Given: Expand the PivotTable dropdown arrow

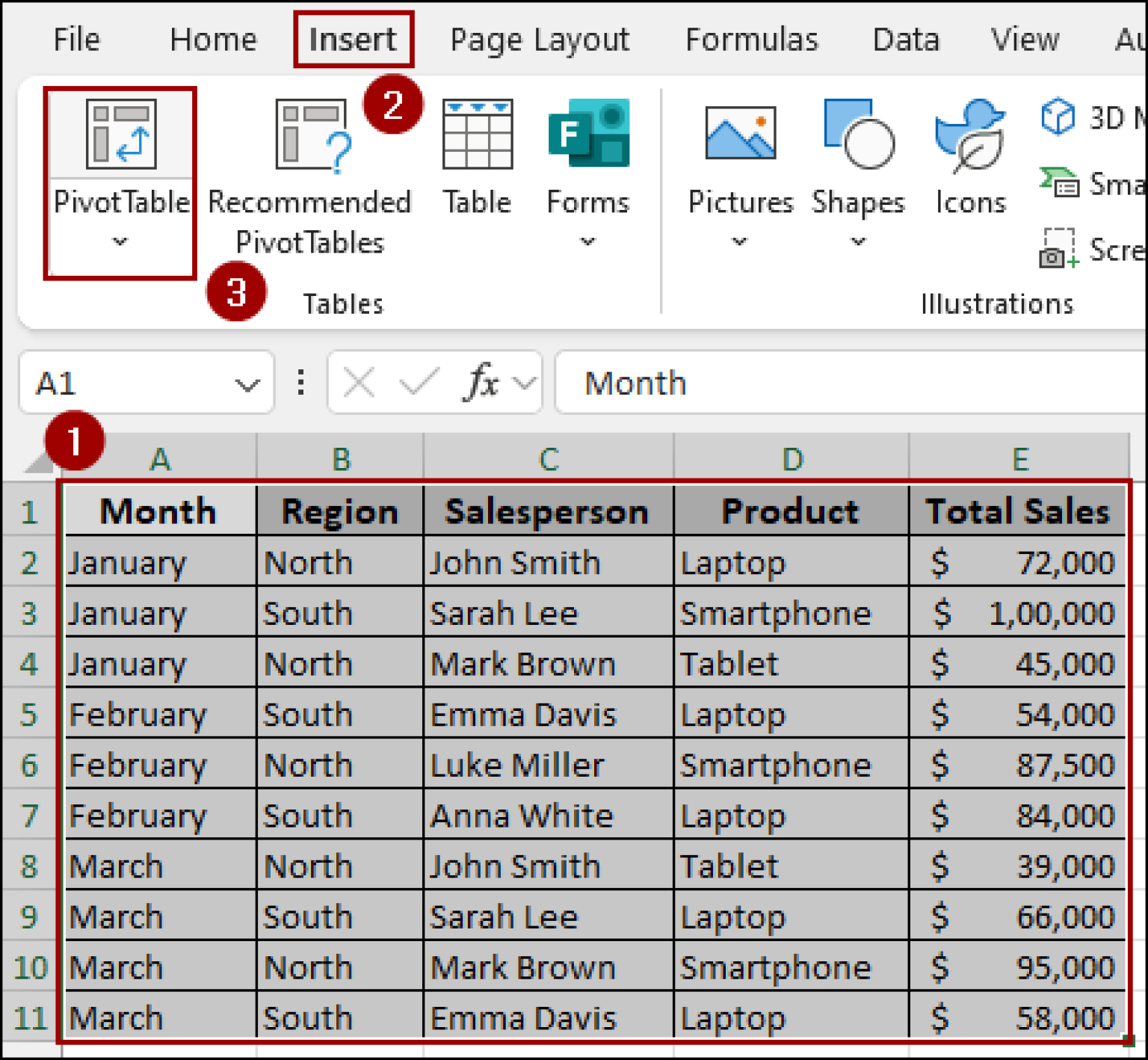Looking at the screenshot, I should [120, 241].
